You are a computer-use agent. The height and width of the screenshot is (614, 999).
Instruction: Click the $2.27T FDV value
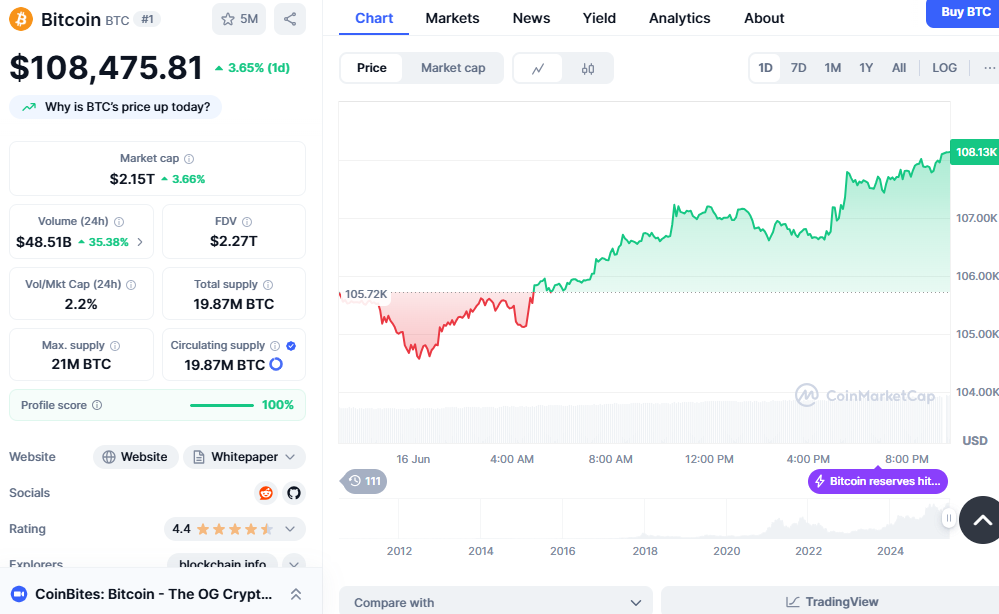(x=234, y=241)
